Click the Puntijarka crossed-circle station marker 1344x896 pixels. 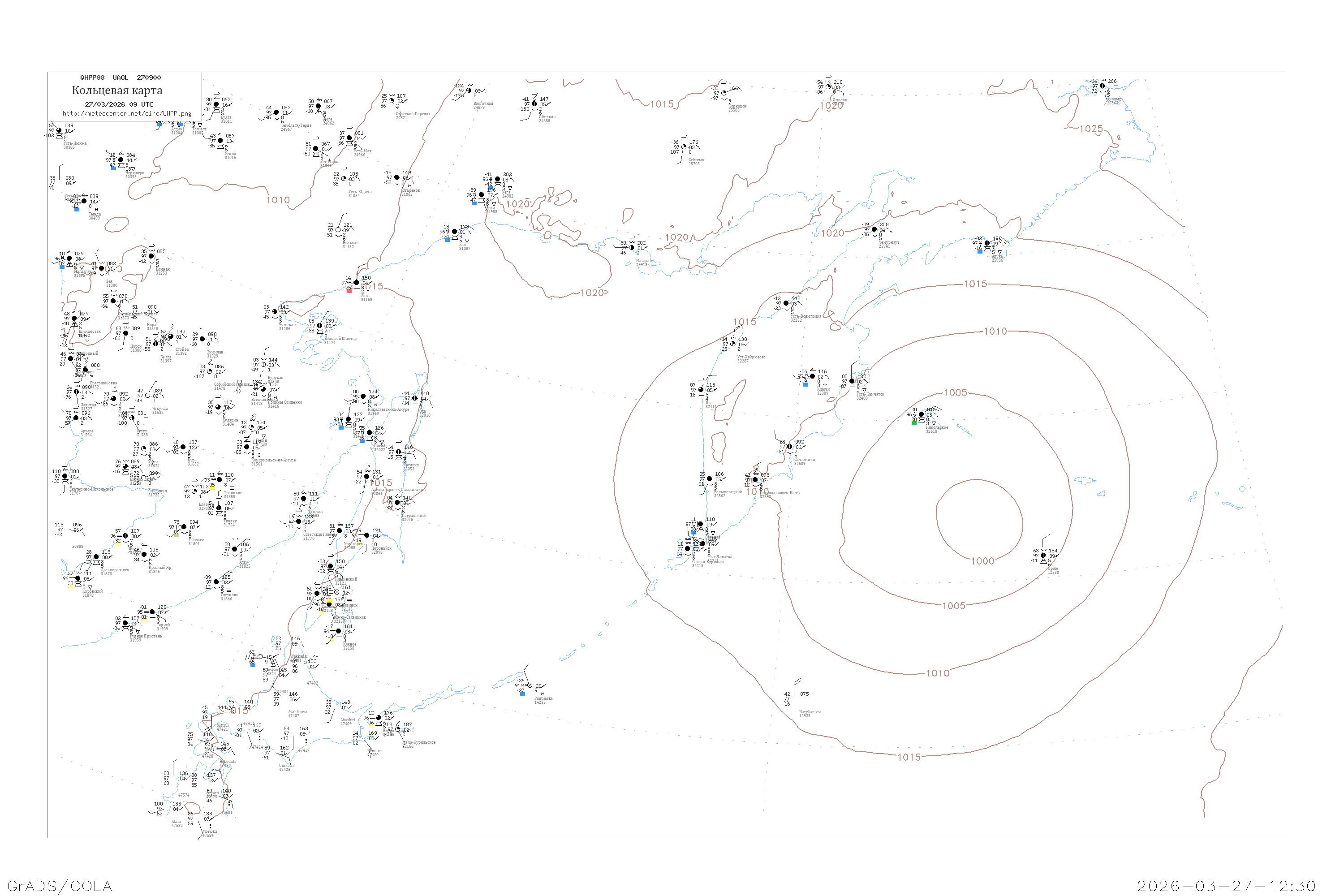(x=530, y=685)
